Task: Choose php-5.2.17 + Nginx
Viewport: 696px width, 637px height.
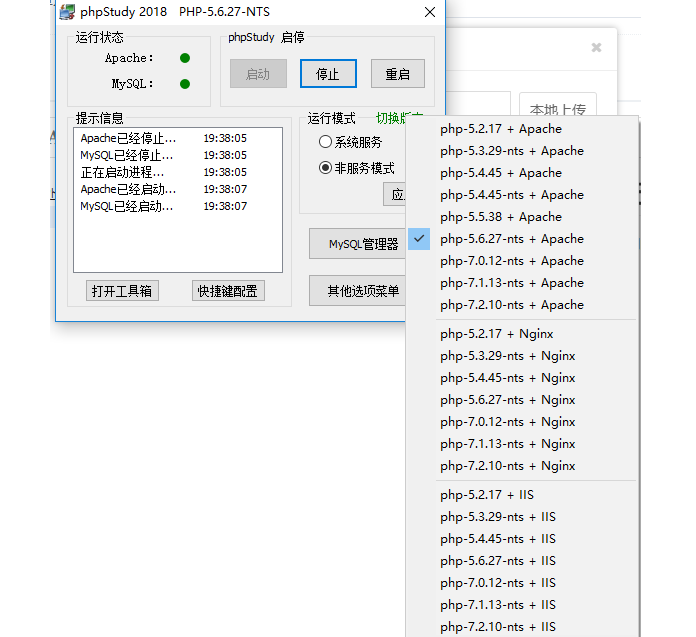Action: [522, 334]
